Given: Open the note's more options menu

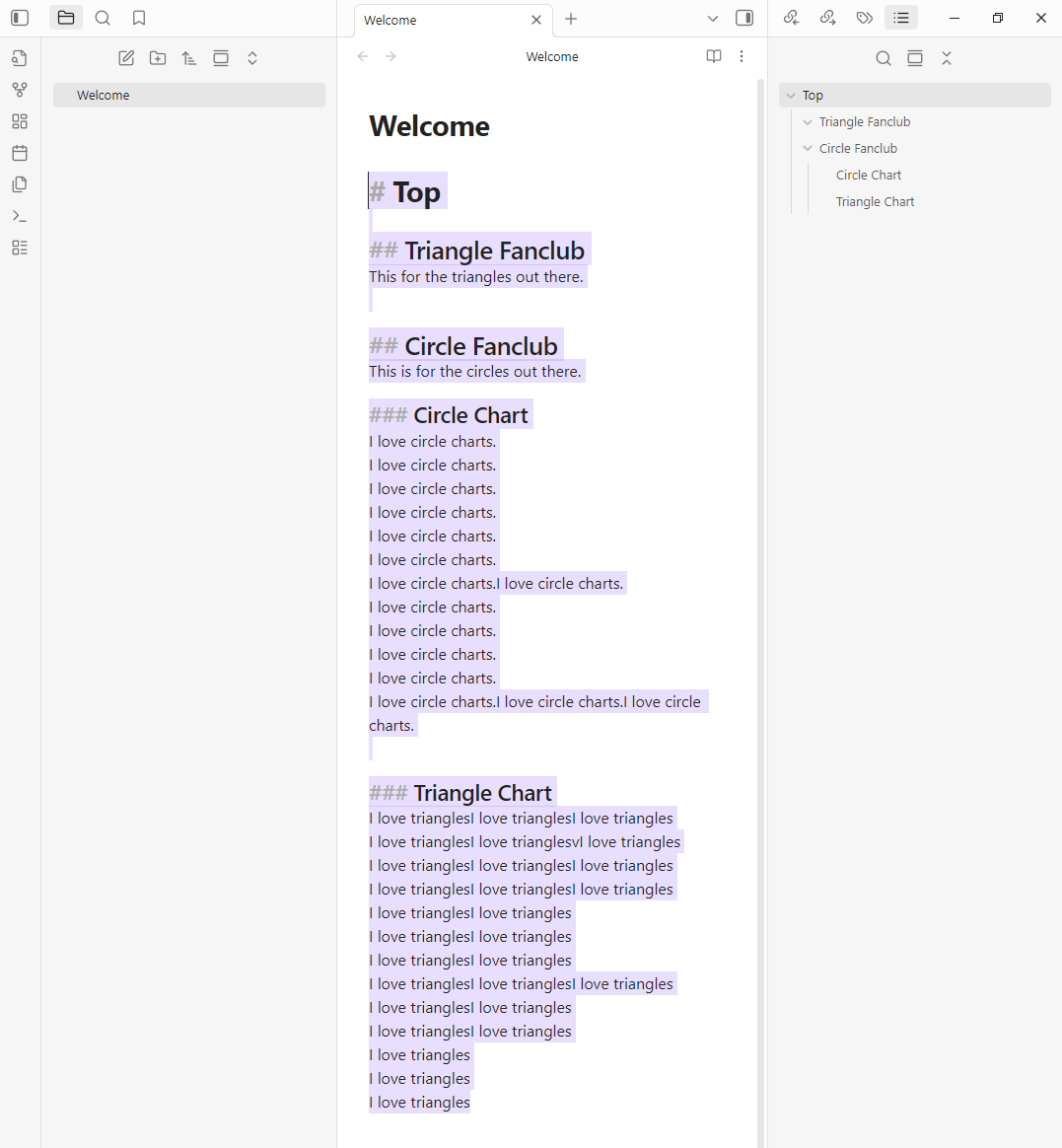Looking at the screenshot, I should [742, 56].
